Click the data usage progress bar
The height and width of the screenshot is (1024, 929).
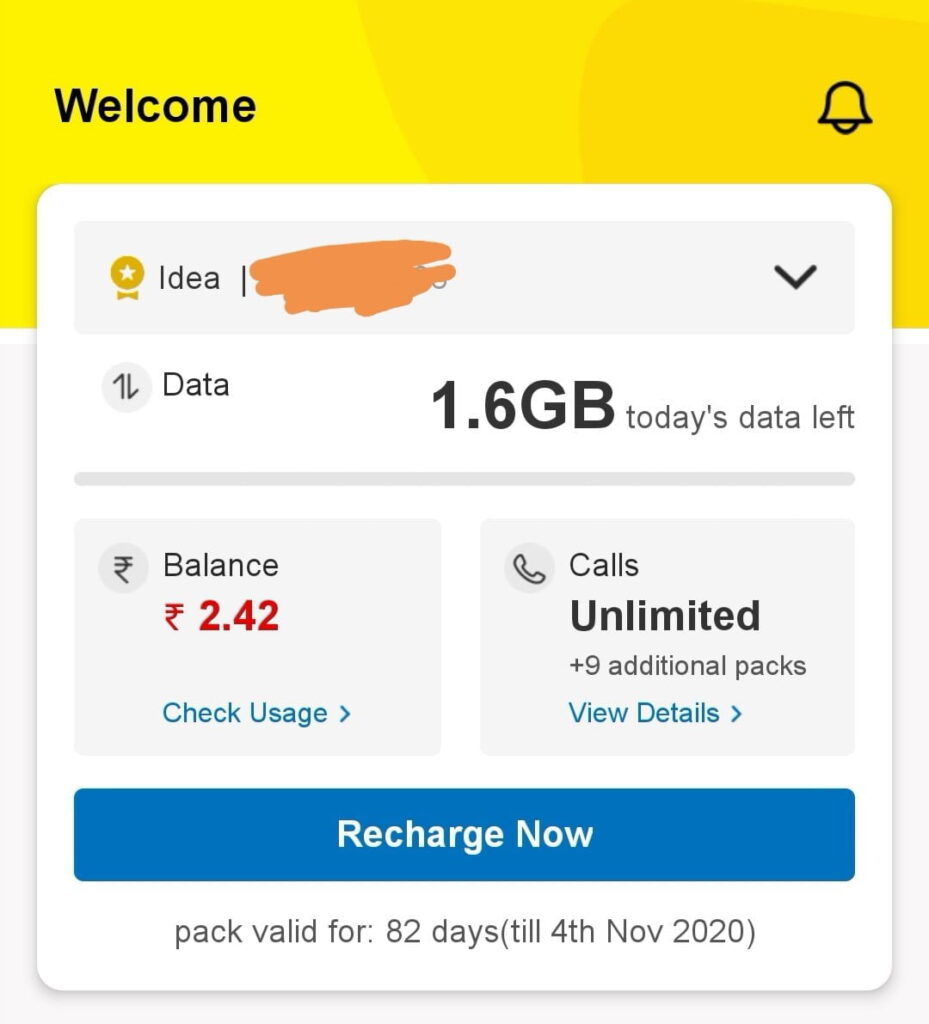click(464, 479)
